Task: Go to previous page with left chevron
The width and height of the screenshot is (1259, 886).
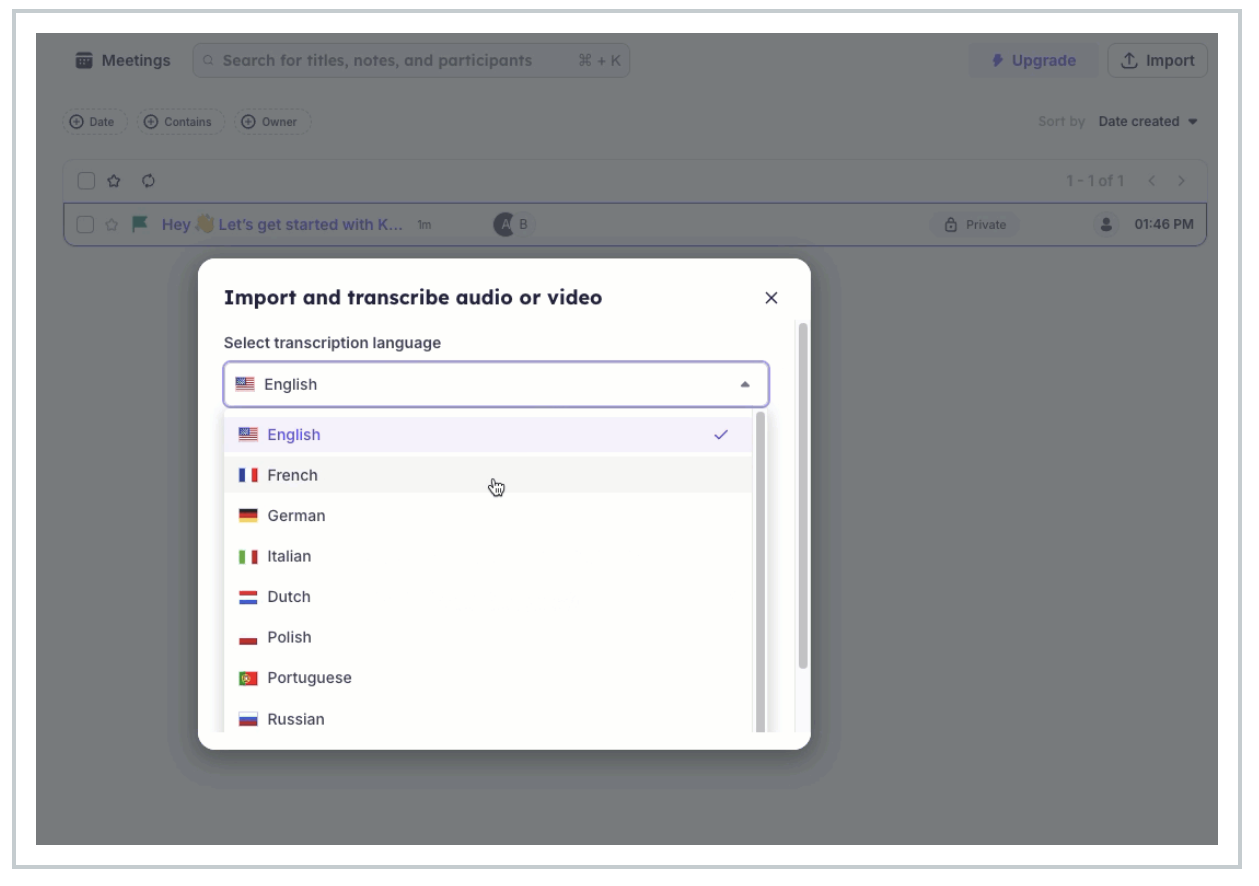Action: click(x=1151, y=181)
